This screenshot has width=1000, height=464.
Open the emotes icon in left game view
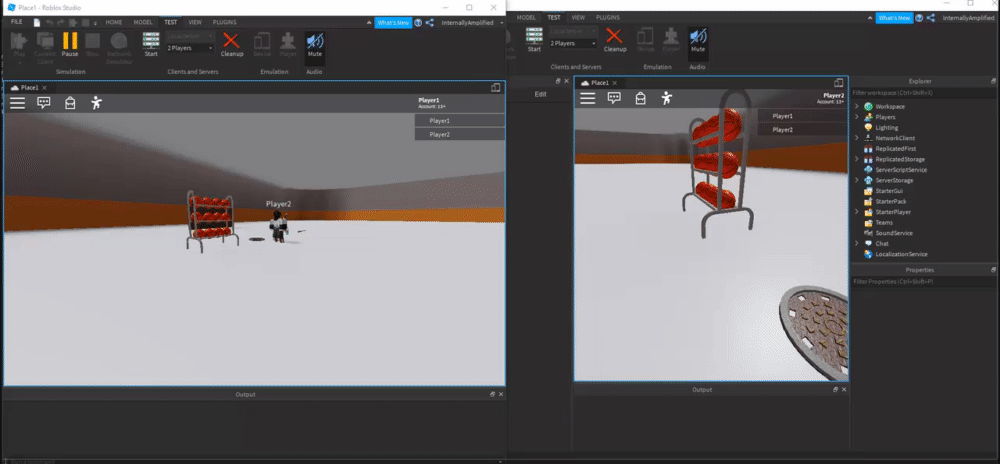pos(96,103)
